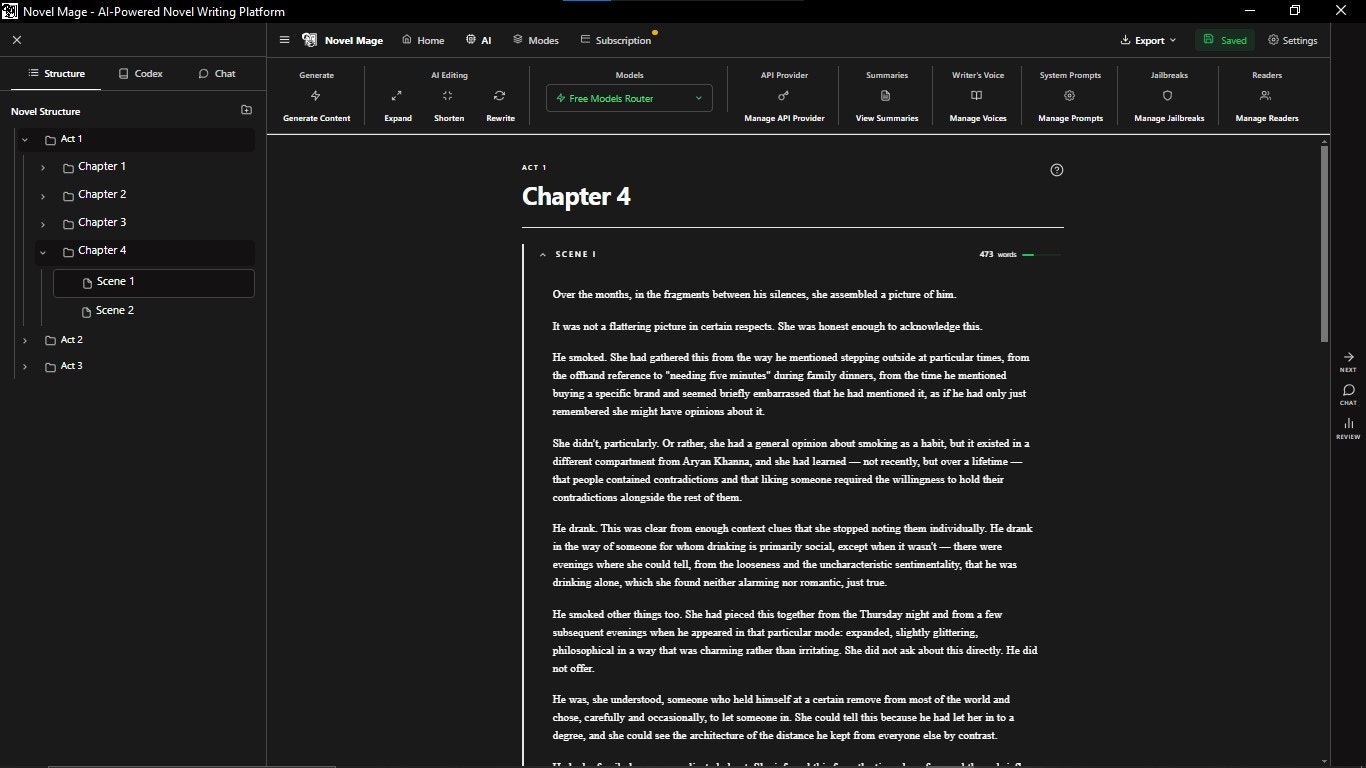
Task: Click the editor vertical scrollbar thumb
Action: (x=1325, y=244)
